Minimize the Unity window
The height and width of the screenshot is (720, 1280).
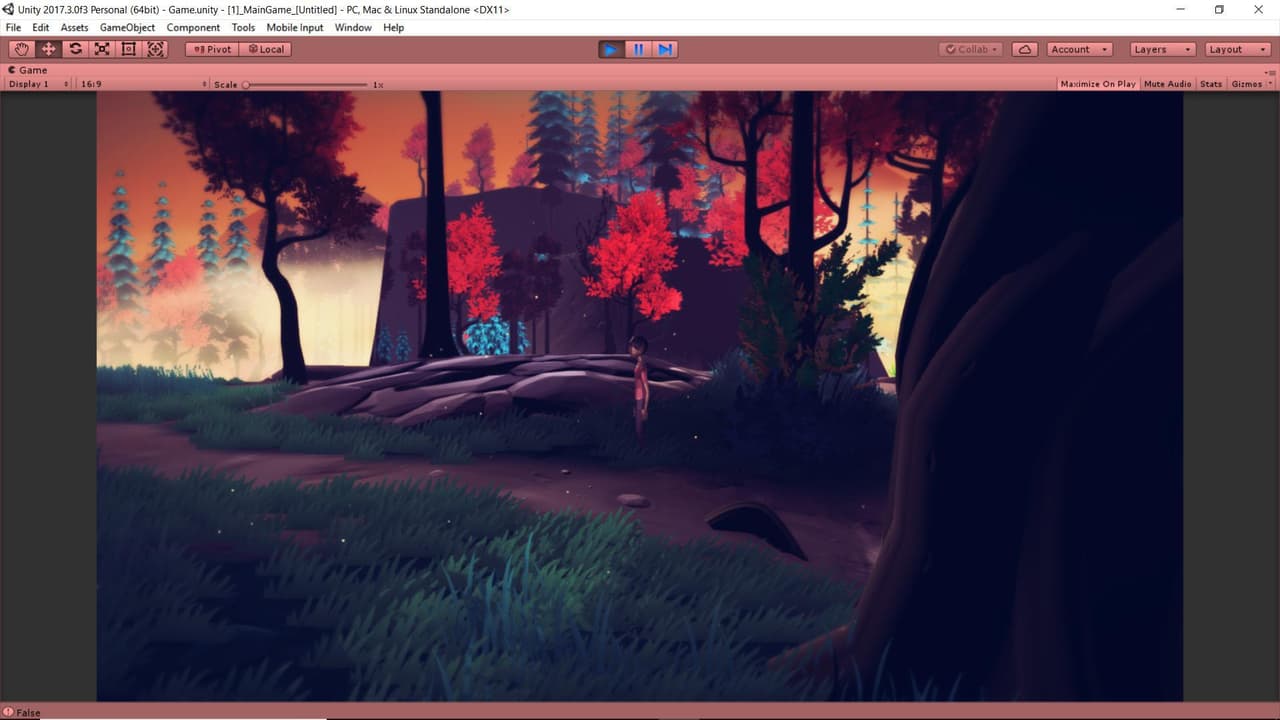[1178, 9]
